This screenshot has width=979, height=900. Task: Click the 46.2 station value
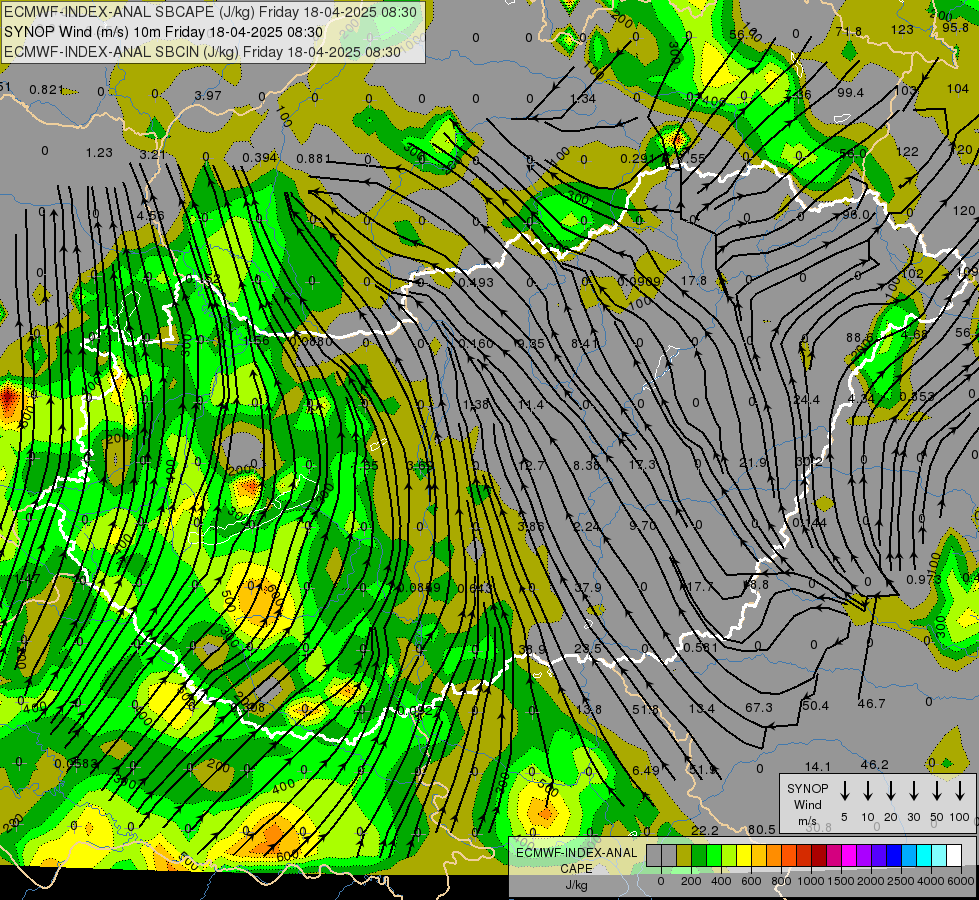click(x=874, y=765)
